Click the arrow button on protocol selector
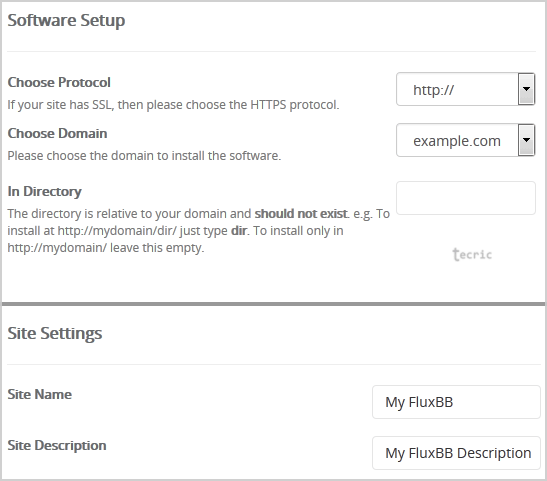The height and width of the screenshot is (481, 547). click(526, 89)
